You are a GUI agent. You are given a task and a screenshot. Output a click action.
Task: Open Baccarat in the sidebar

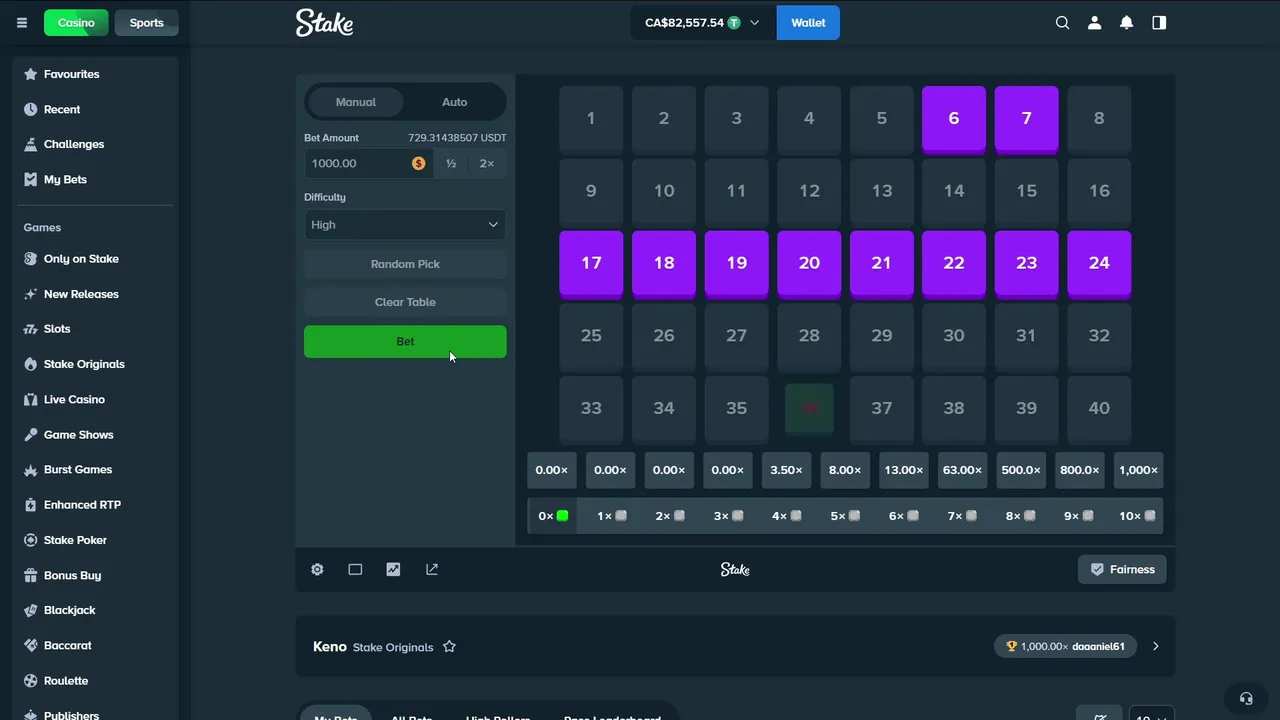tap(96, 646)
